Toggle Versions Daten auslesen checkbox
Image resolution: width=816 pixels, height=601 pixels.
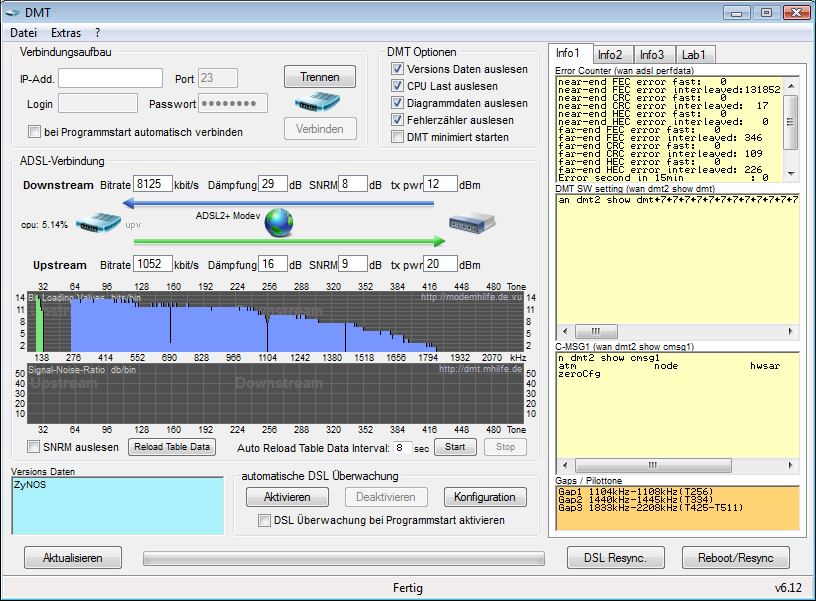coord(397,69)
